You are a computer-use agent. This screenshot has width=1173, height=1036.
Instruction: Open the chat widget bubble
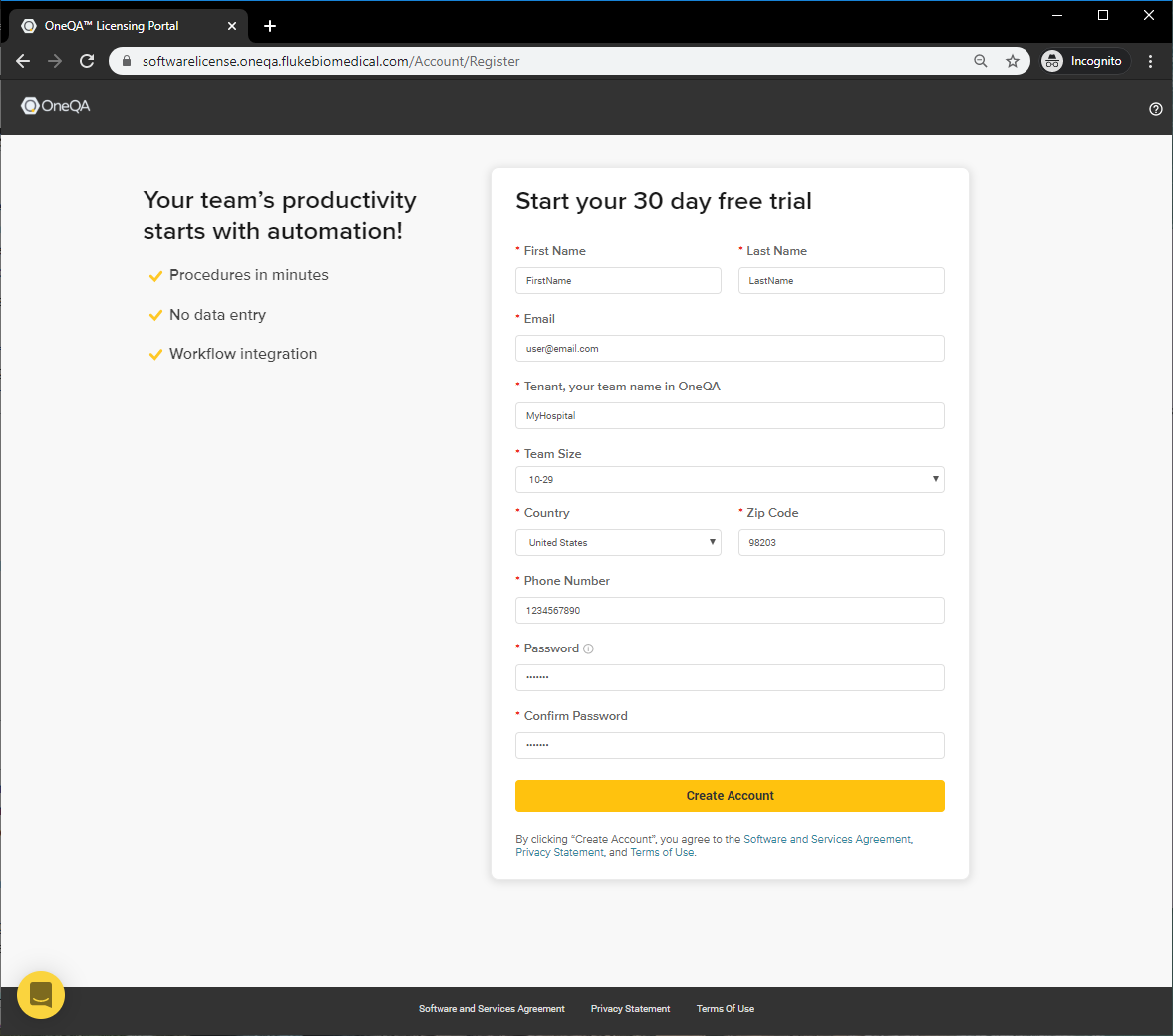(41, 995)
